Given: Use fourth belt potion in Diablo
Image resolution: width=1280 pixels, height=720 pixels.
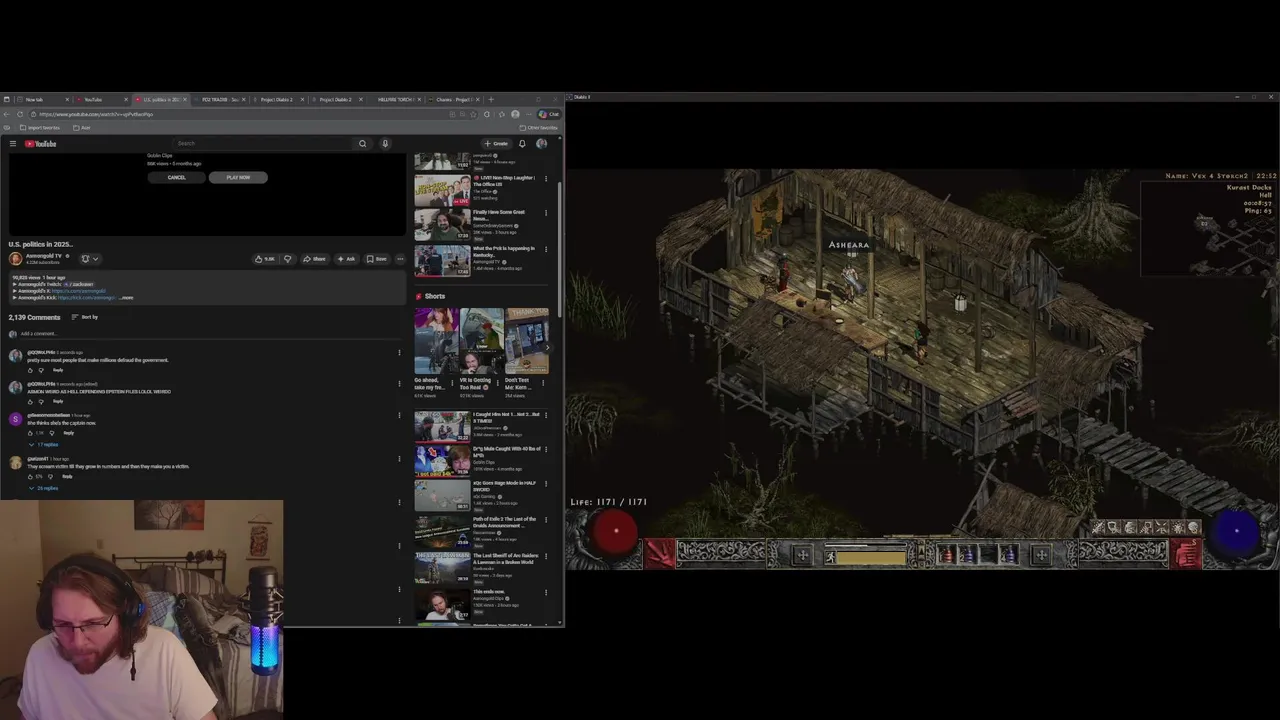Looking at the screenshot, I should click(1009, 554).
